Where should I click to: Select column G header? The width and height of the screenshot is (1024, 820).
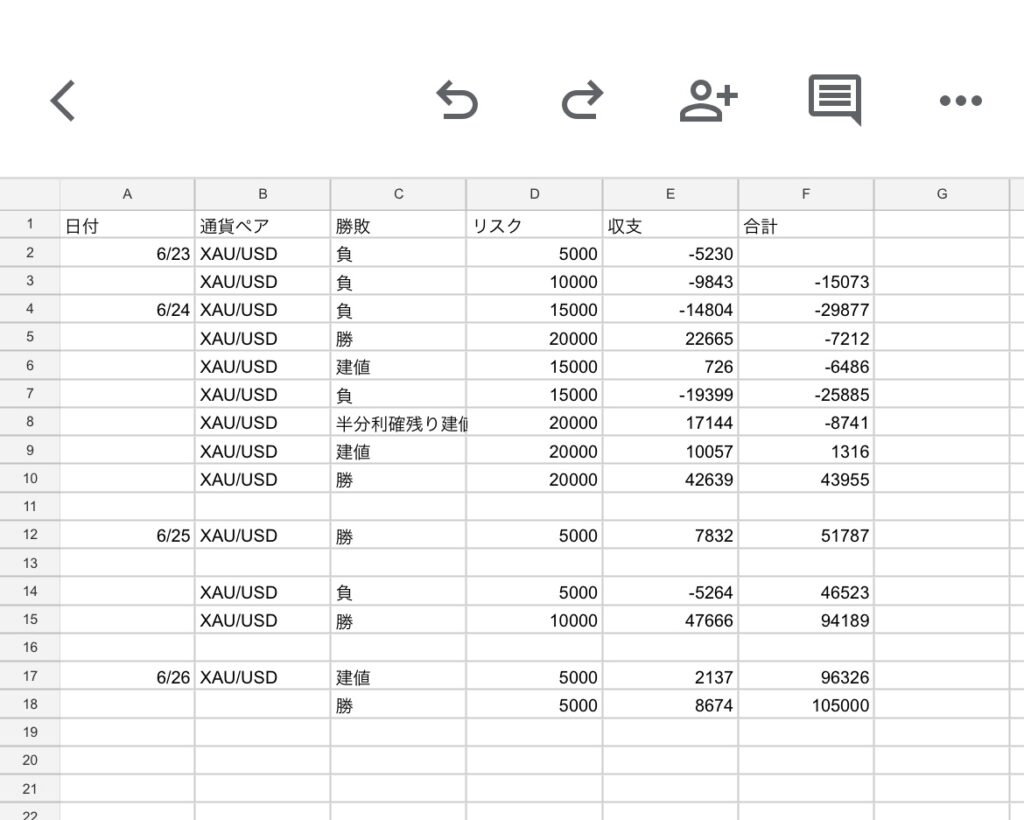[x=942, y=194]
